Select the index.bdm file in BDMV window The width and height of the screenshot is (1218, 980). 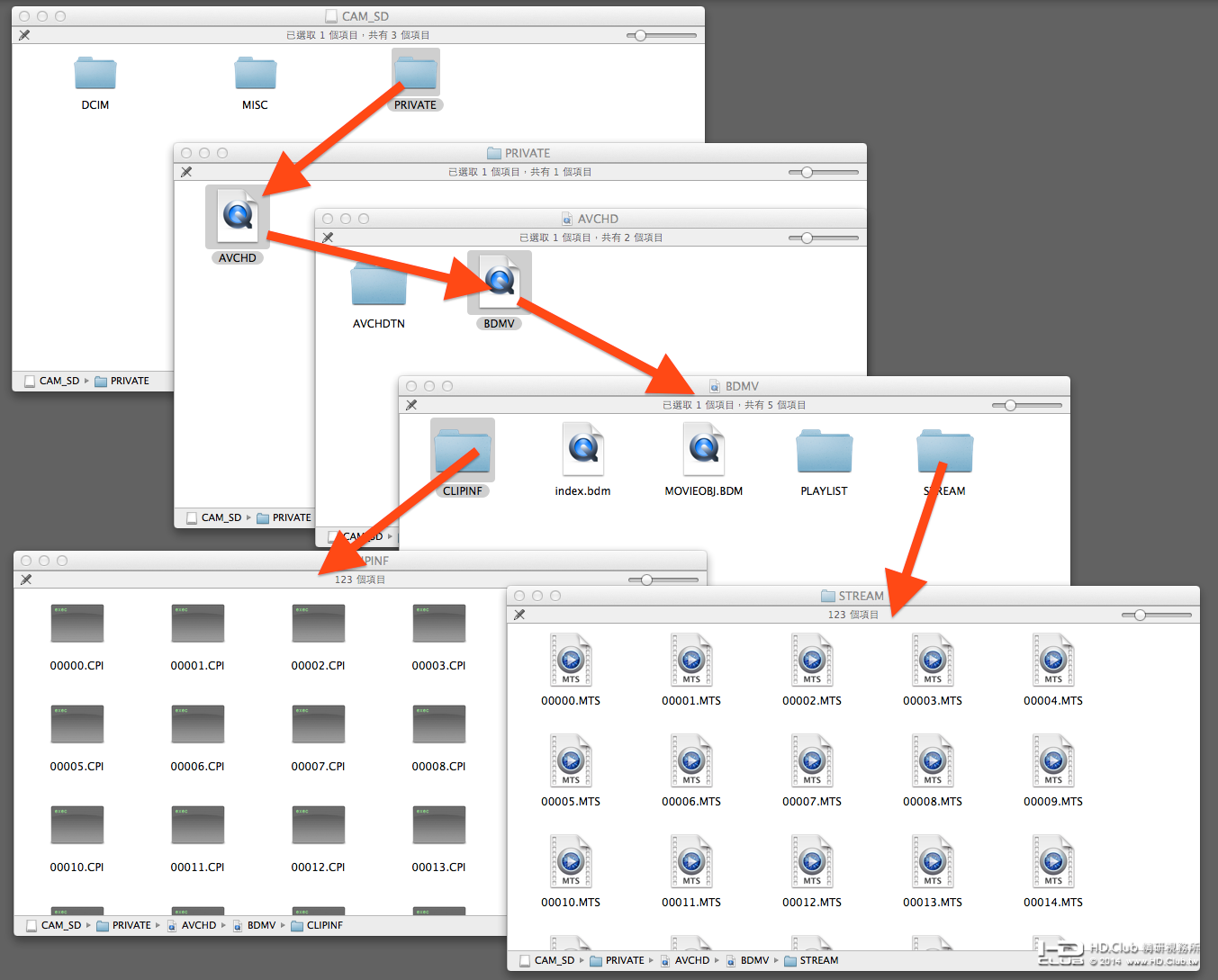583,449
